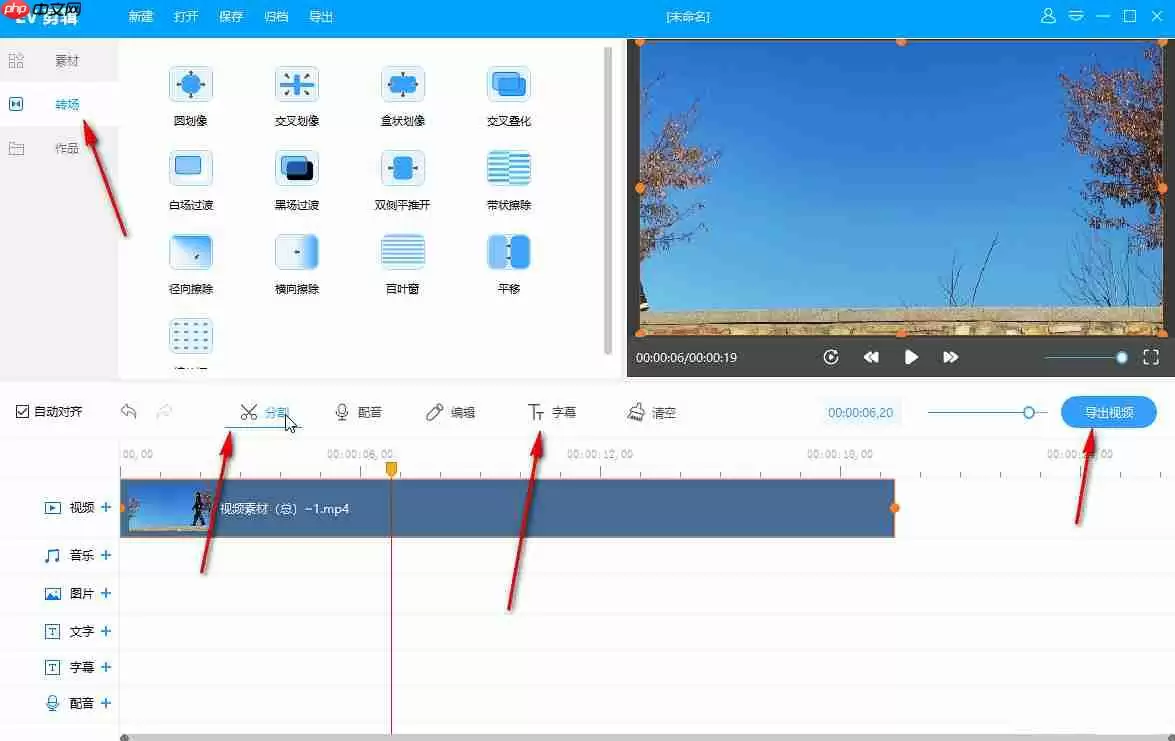Toggle the 自动对齐 checkbox

click(x=23, y=412)
